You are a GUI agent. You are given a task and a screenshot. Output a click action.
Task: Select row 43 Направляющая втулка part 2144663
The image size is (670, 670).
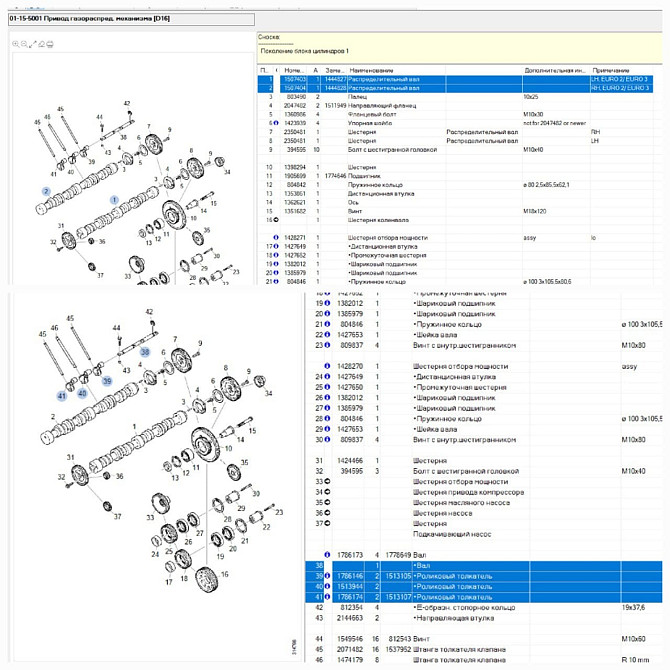point(484,618)
